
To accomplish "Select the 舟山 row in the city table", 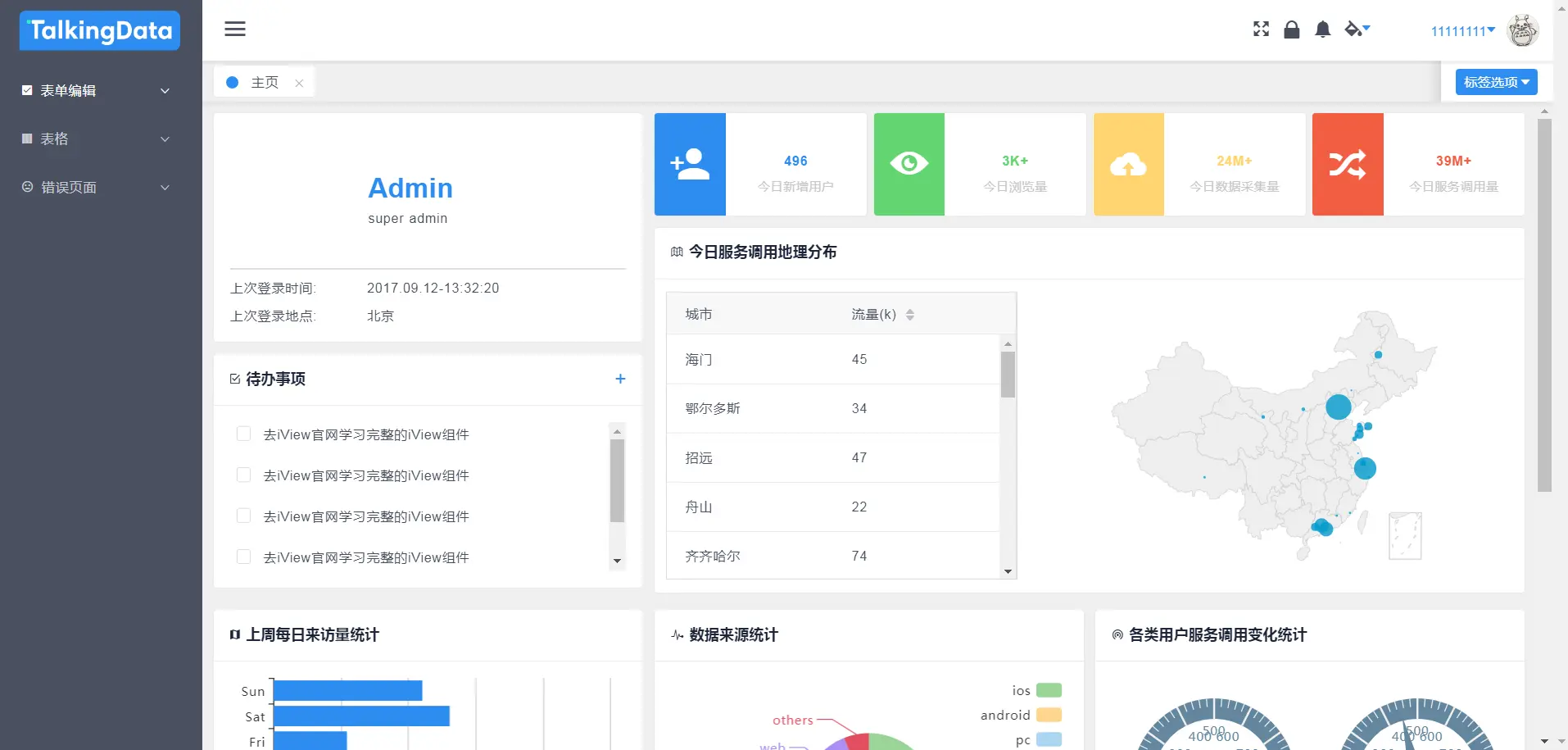I will [833, 507].
